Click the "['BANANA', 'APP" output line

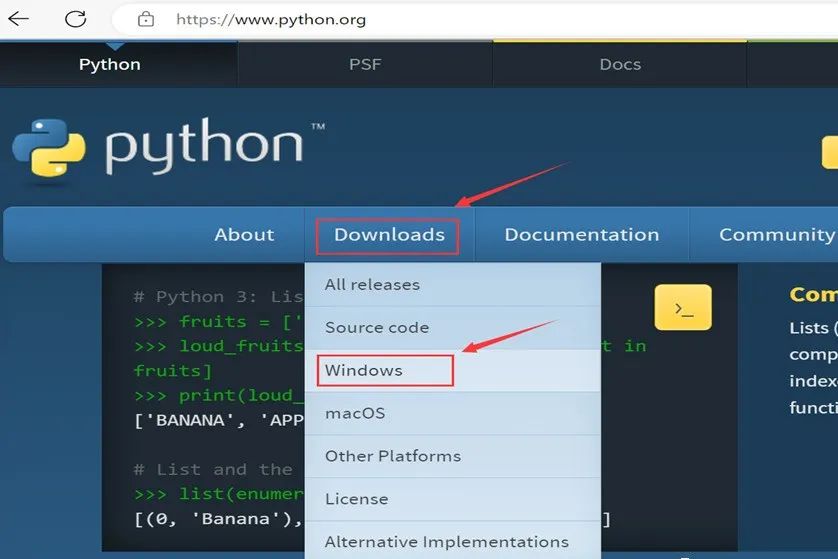pos(219,420)
